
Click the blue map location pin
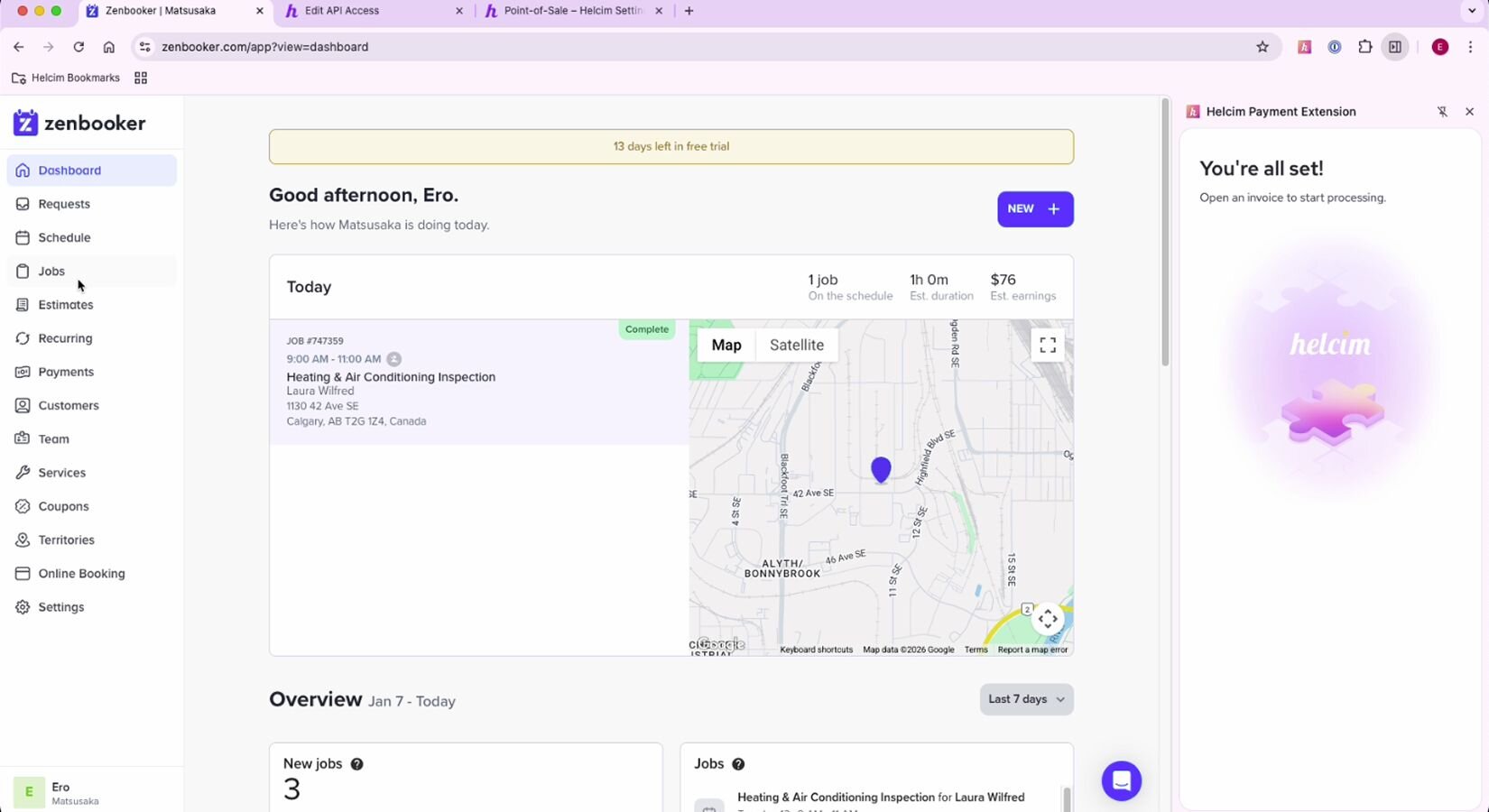coord(881,469)
